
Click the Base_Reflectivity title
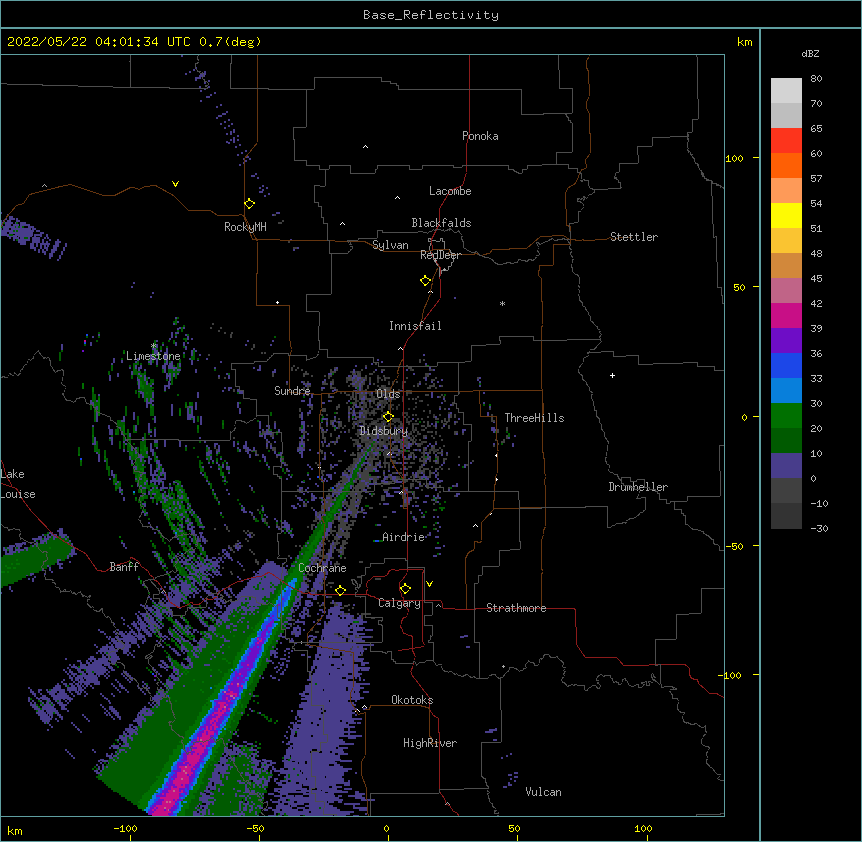point(431,15)
